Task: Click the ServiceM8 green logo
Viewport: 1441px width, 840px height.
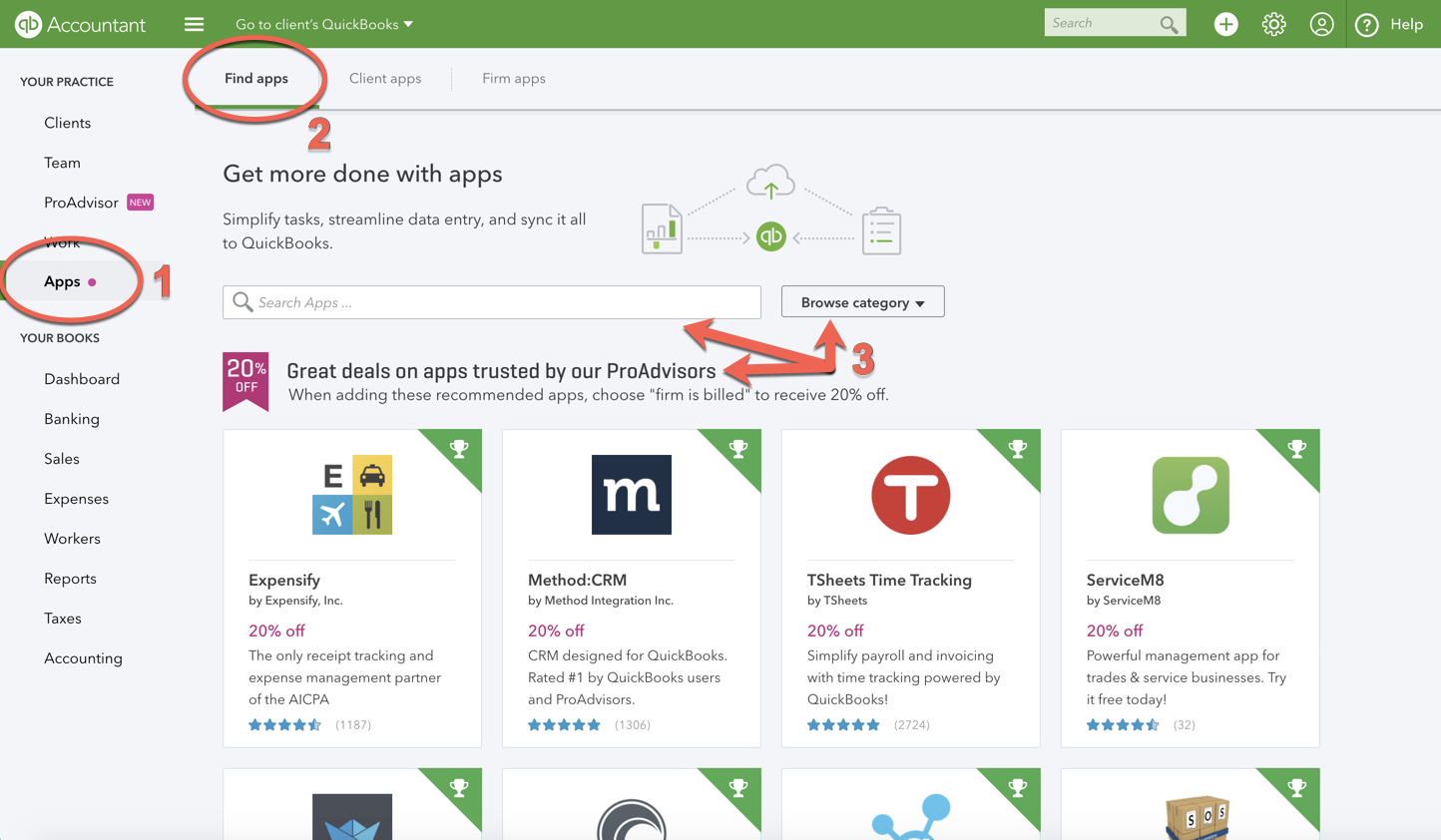Action: 1191,495
